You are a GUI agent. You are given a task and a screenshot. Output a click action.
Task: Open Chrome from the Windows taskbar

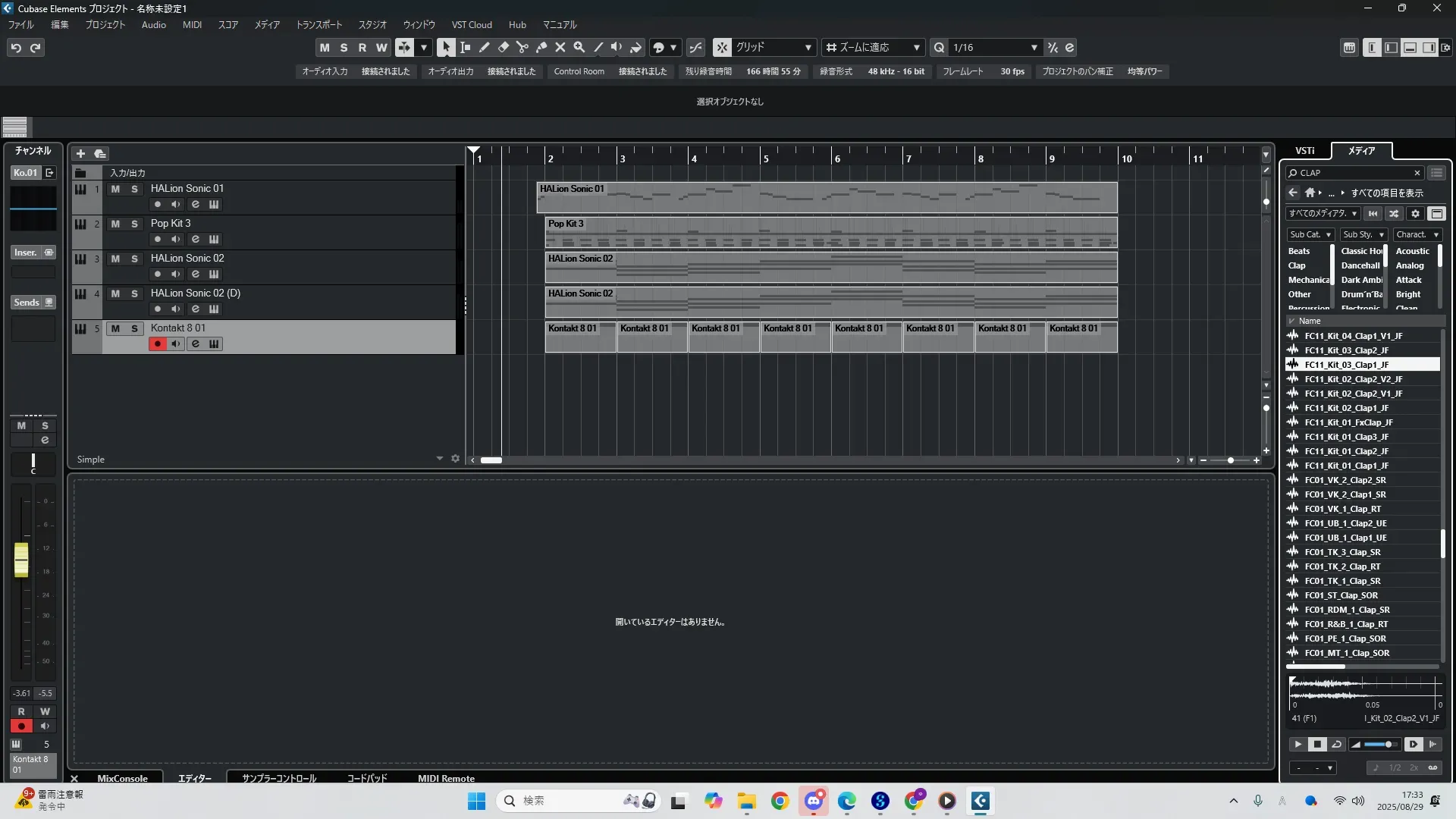(780, 801)
